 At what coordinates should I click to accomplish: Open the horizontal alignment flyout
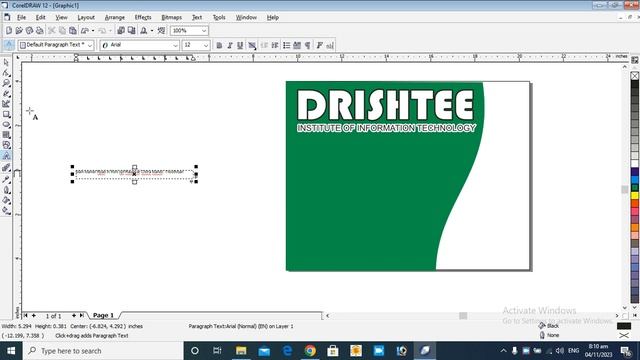(252, 45)
